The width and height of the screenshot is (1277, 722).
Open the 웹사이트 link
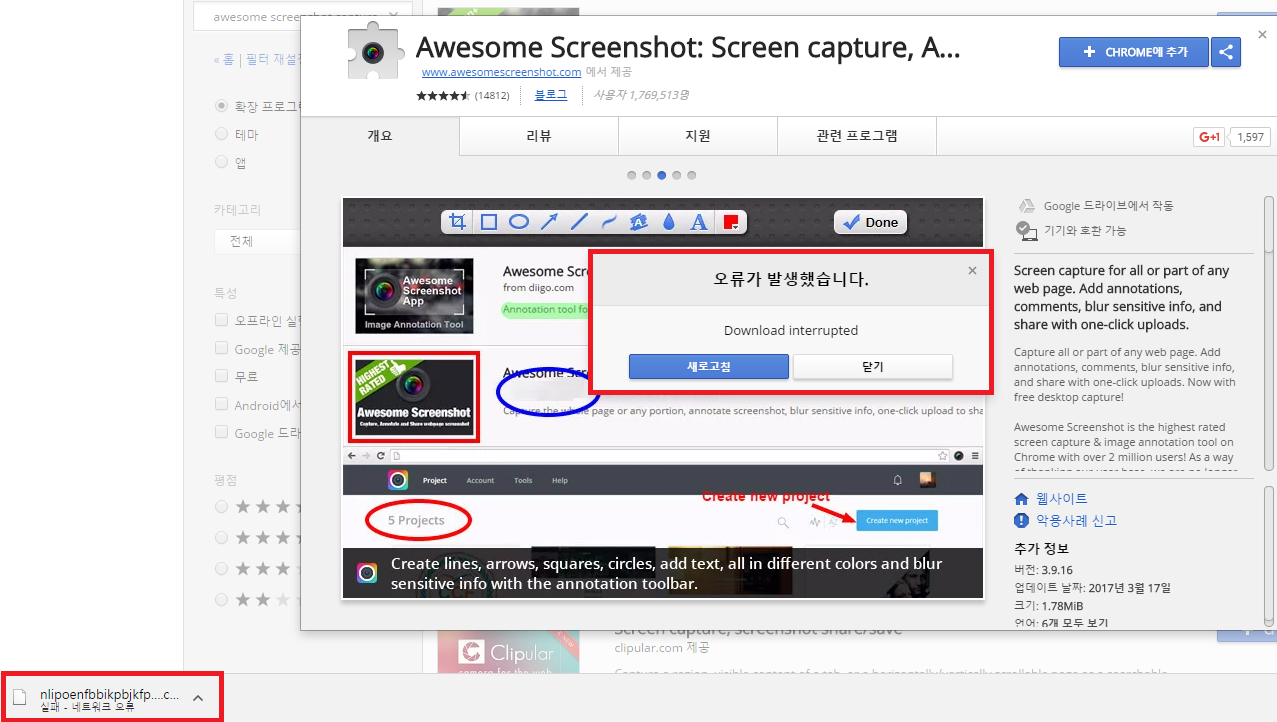1062,498
